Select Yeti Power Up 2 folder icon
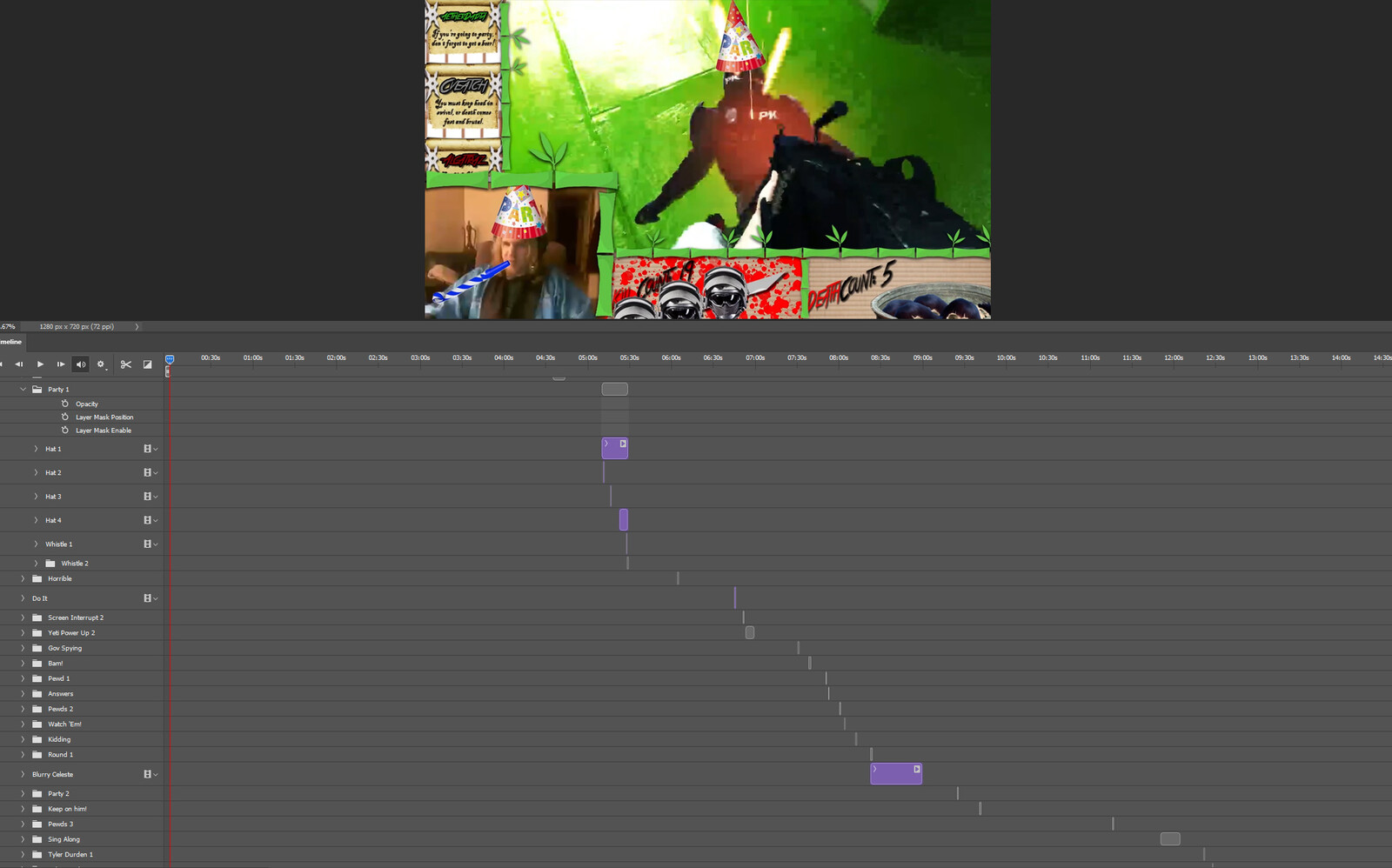This screenshot has width=1392, height=868. [37, 632]
